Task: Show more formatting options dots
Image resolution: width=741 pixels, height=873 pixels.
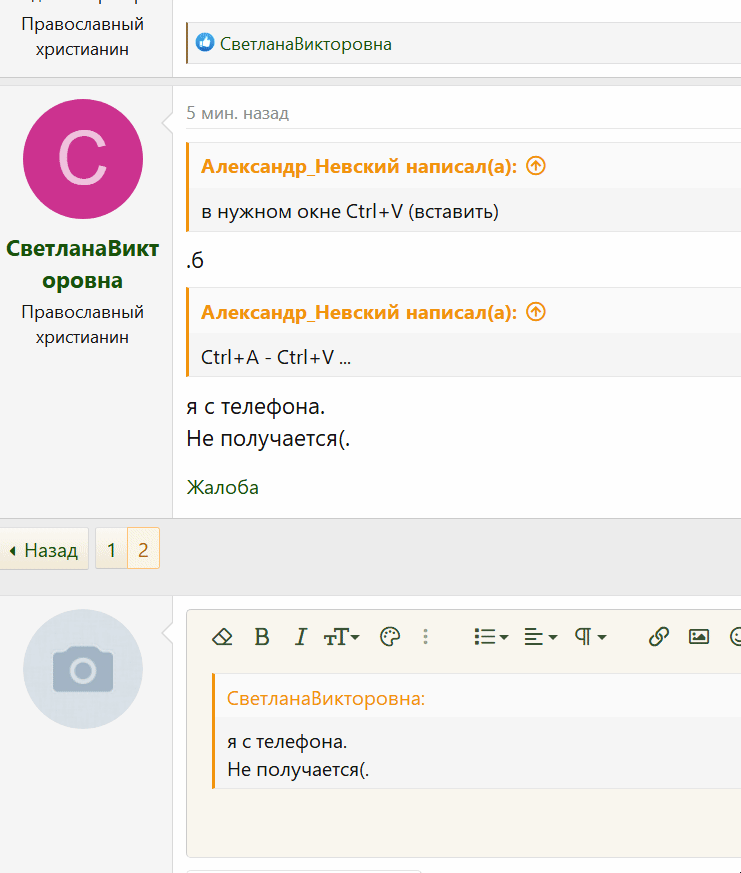Action: (425, 636)
